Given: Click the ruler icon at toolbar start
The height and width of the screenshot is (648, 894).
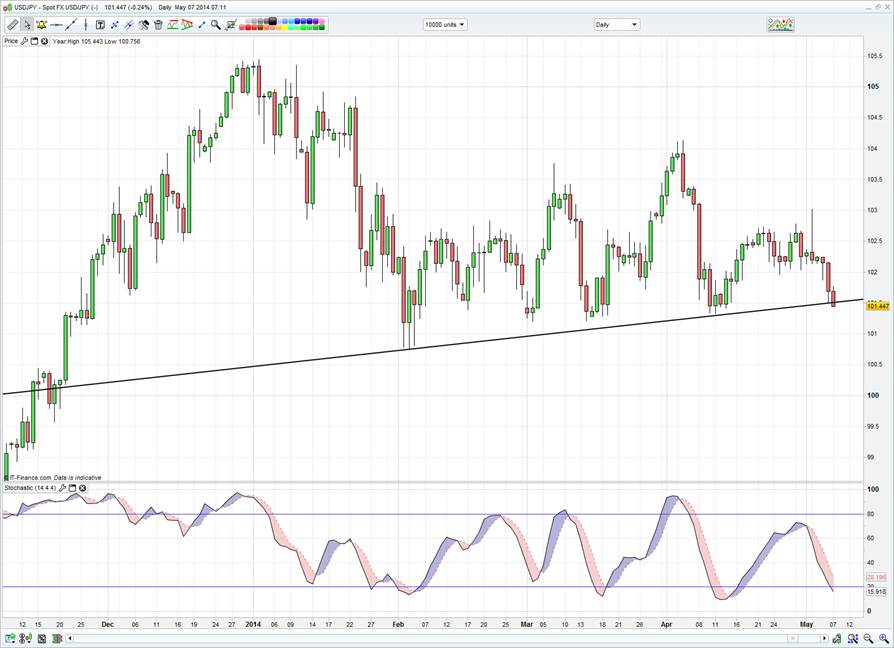Looking at the screenshot, I should coord(13,25).
